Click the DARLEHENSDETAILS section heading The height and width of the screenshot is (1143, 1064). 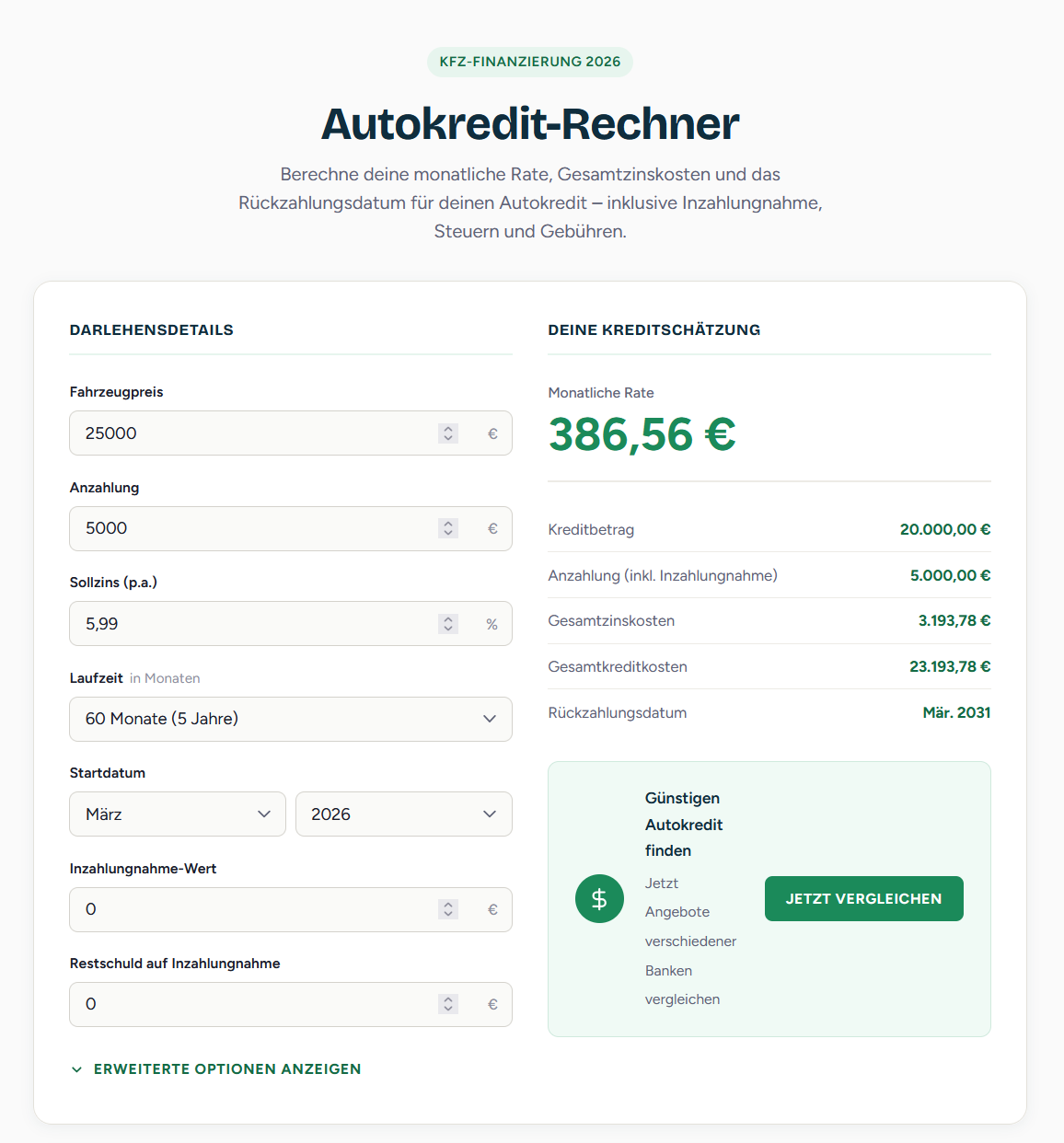pyautogui.click(x=152, y=329)
